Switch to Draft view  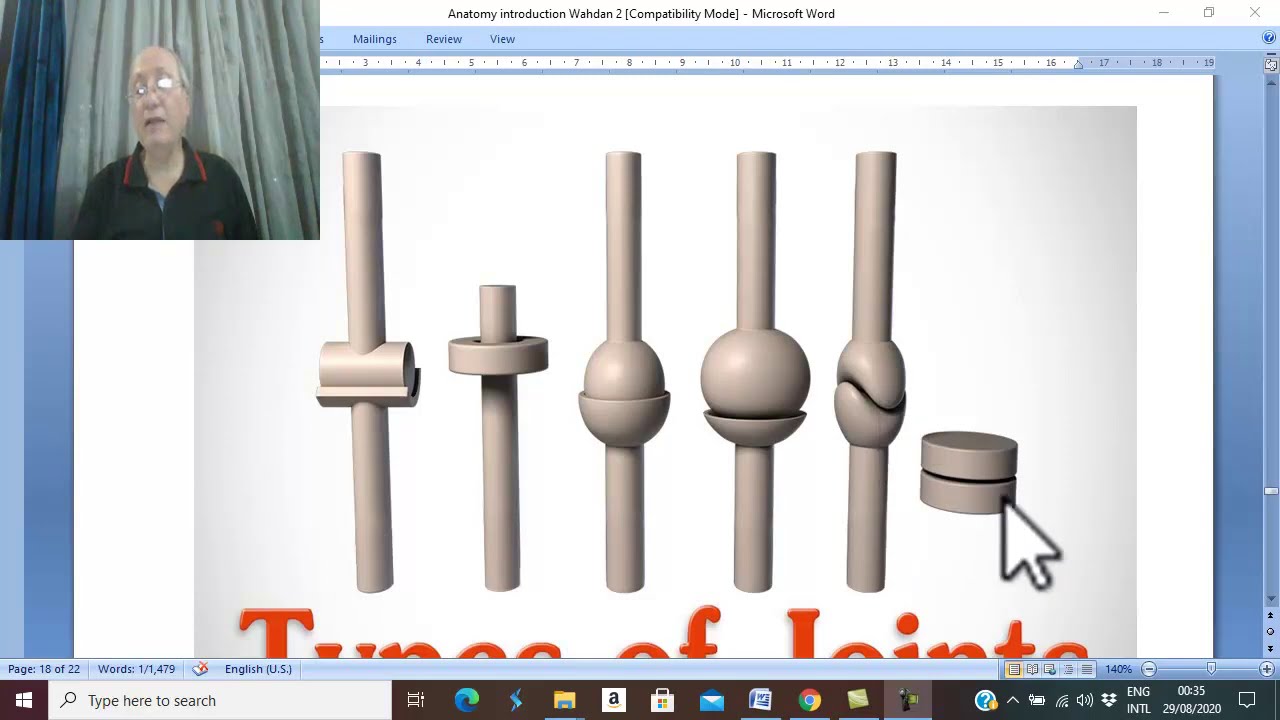click(1086, 669)
